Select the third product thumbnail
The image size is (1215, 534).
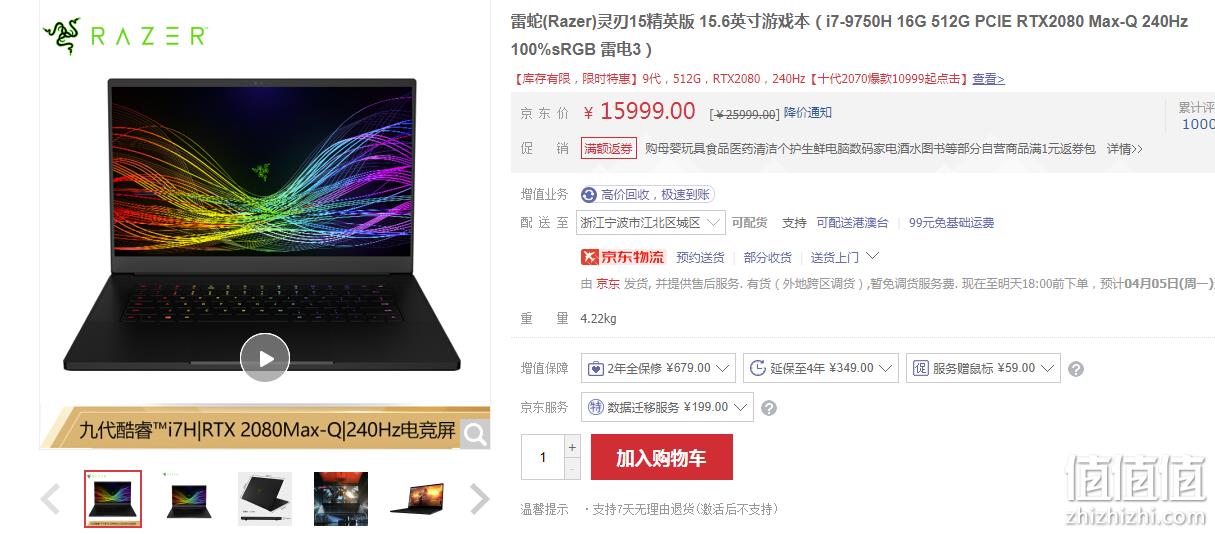[265, 498]
